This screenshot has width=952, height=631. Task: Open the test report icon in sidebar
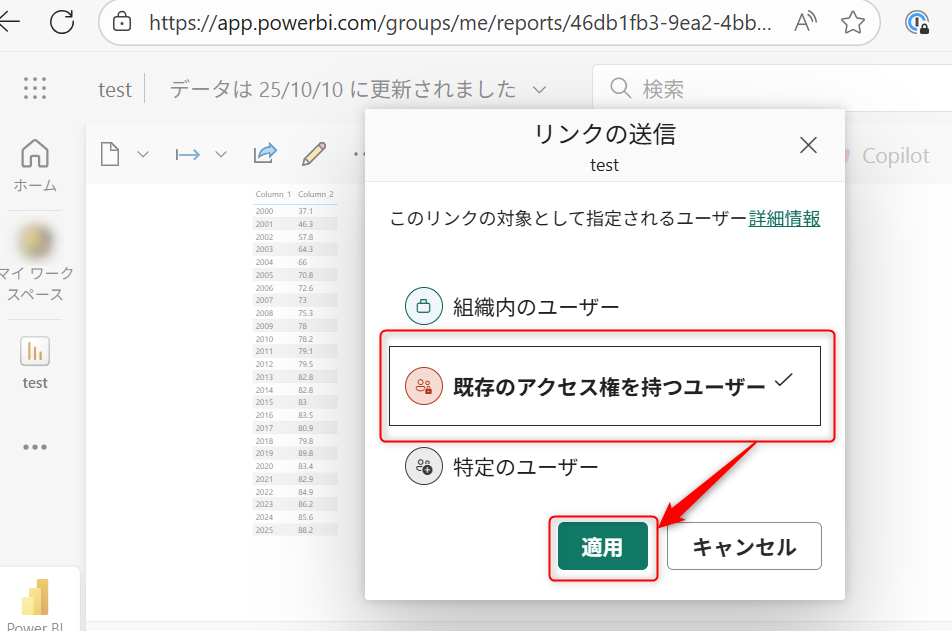[35, 362]
